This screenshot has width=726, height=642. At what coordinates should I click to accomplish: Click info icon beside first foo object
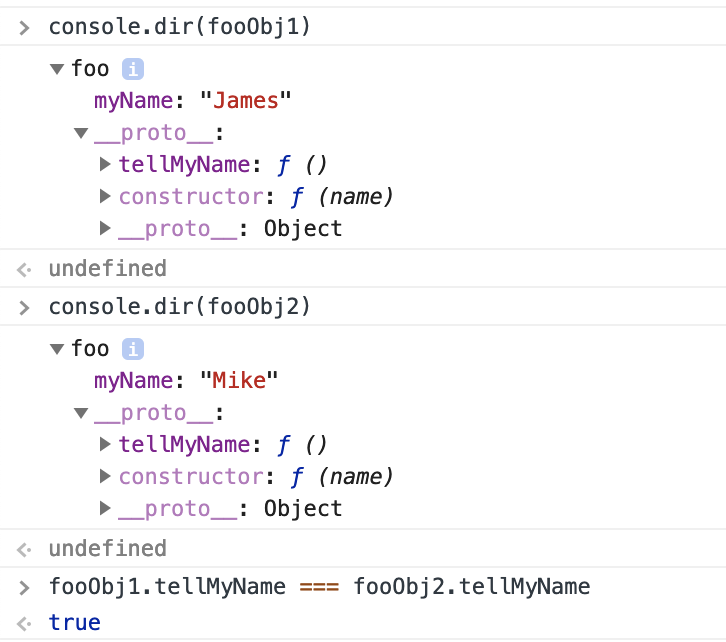(x=133, y=69)
